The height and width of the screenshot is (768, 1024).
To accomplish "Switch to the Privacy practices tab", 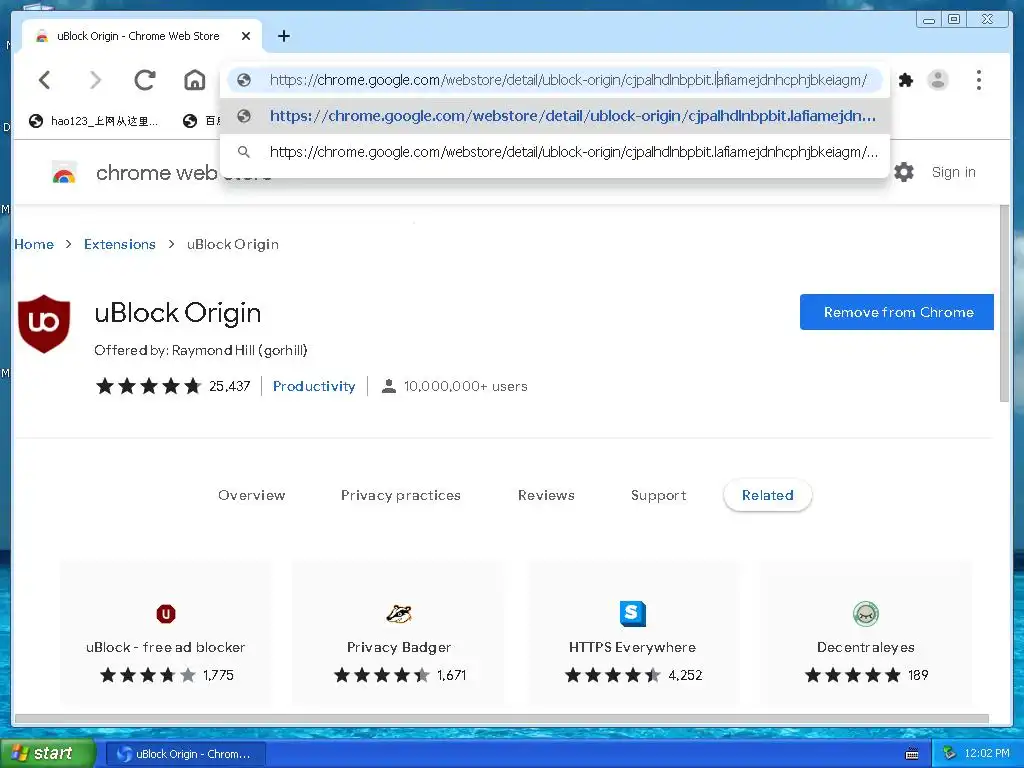I will pos(400,496).
